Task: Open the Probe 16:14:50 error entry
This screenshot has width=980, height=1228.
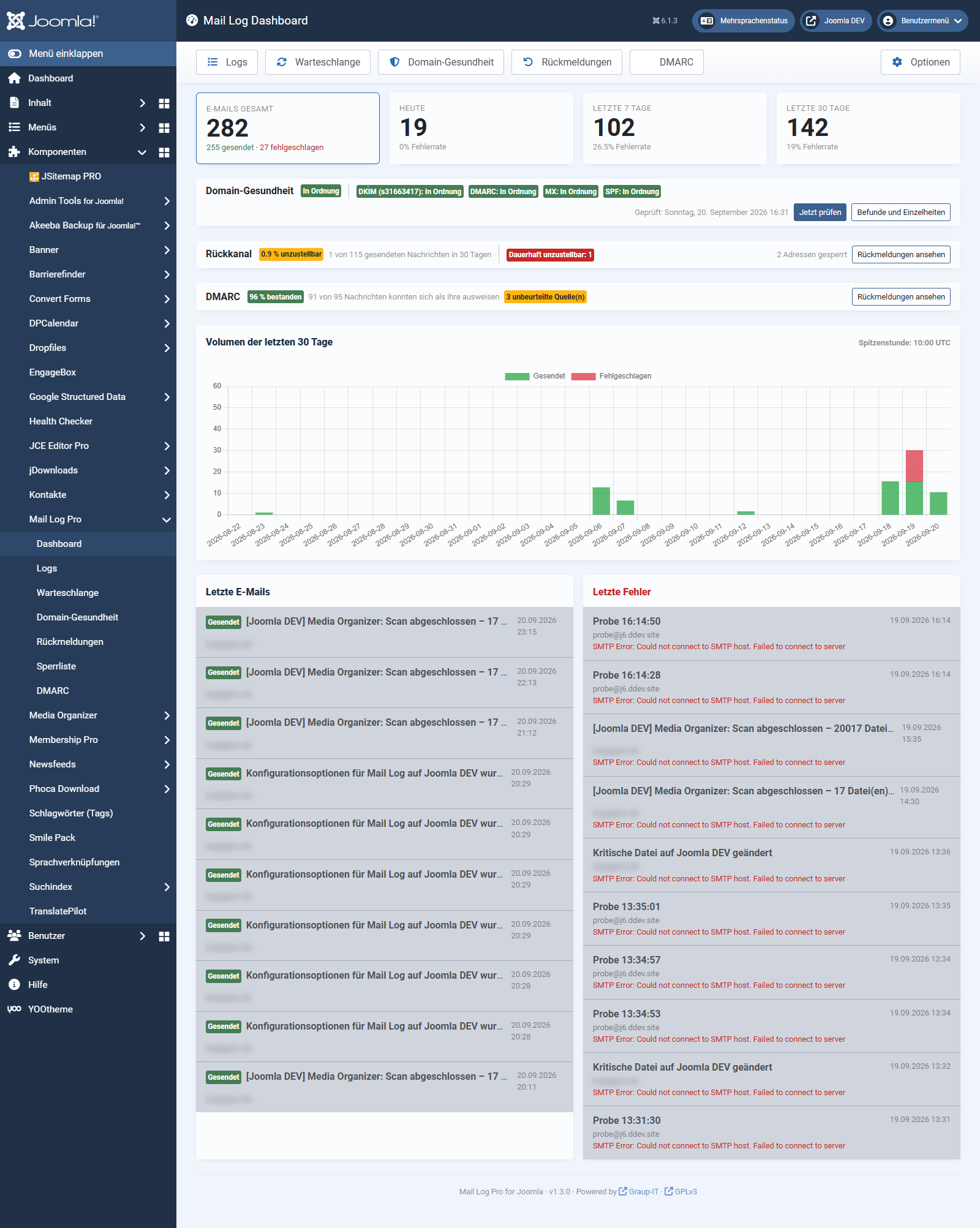Action: pyautogui.click(x=772, y=633)
